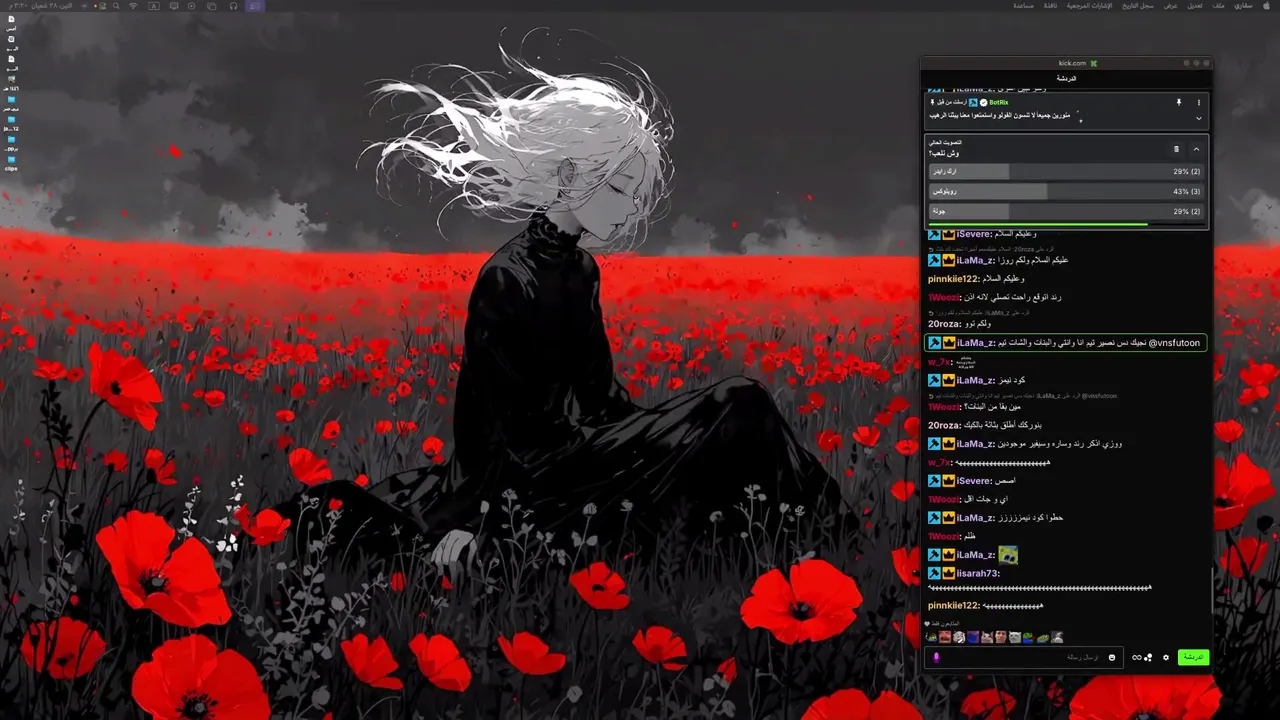The width and height of the screenshot is (1280, 720).
Task: Click the green poll countdown progress bar
Action: tap(1038, 225)
